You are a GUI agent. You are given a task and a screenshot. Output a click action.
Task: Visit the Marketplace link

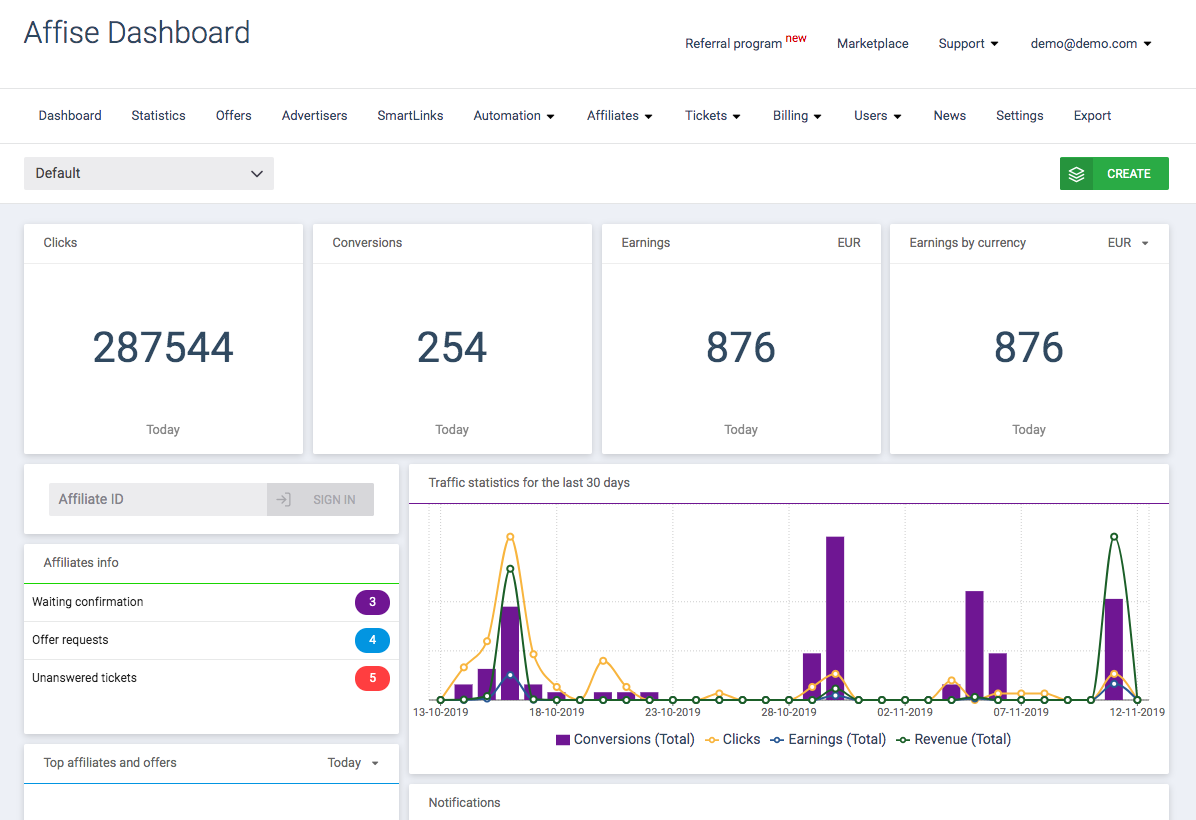click(873, 43)
